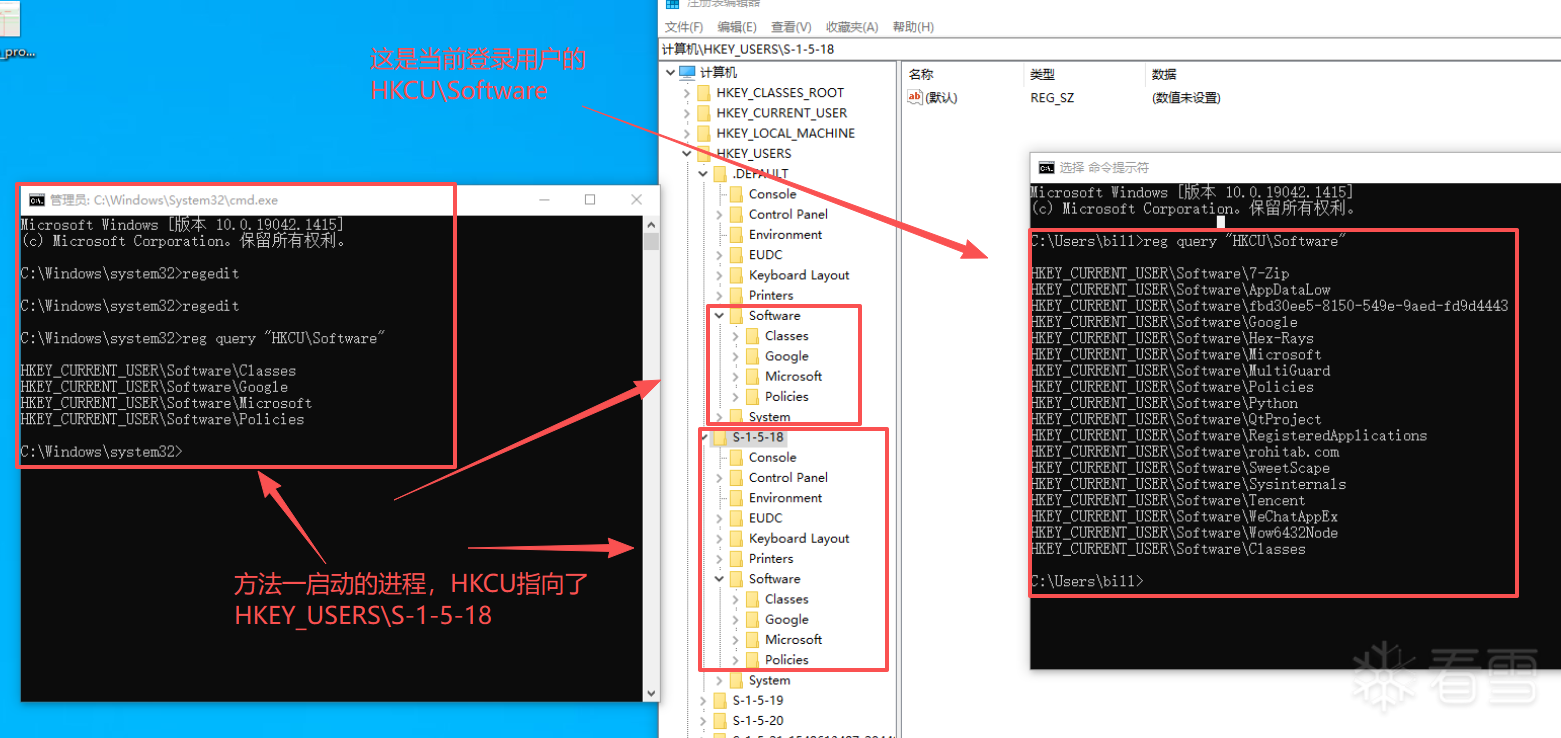Click the computer icon beside 计算机

(687, 72)
